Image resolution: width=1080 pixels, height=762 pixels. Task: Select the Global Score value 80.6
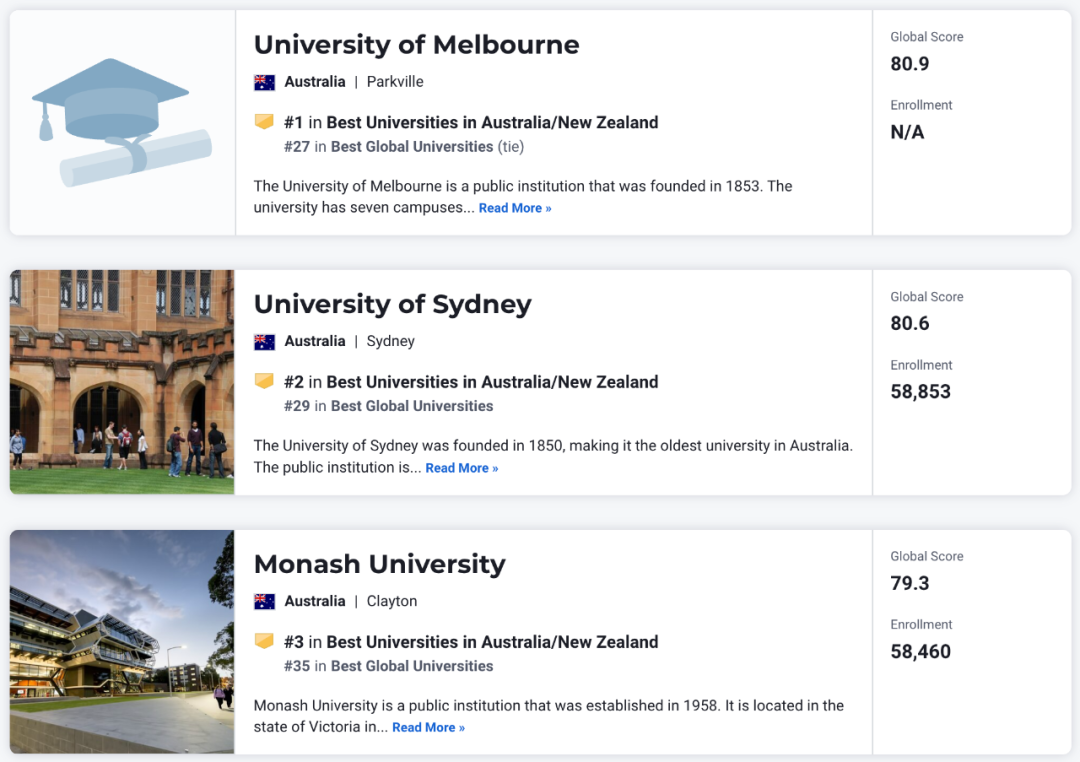coord(910,324)
